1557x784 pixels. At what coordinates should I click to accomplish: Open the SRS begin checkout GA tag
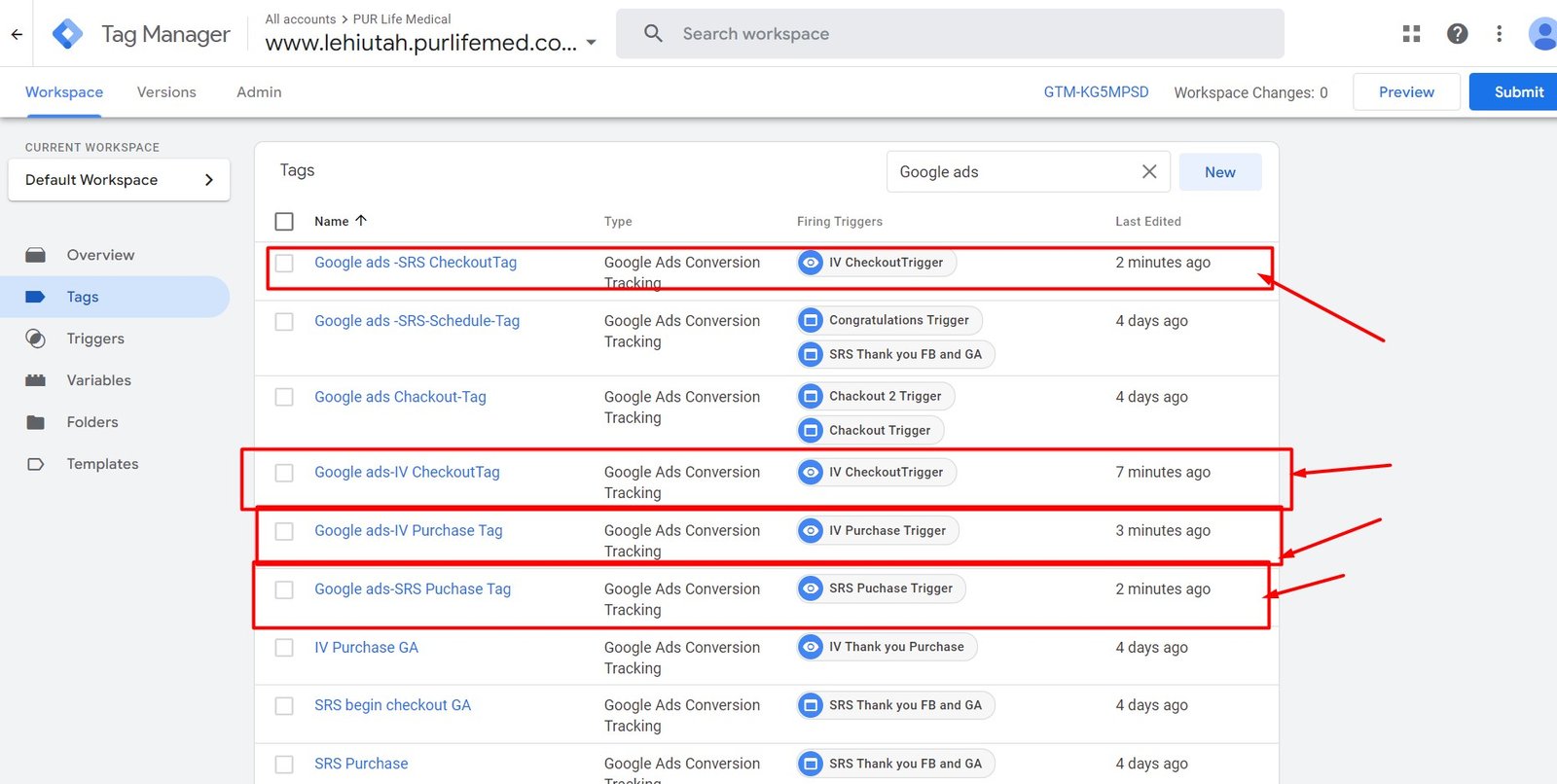coord(392,705)
